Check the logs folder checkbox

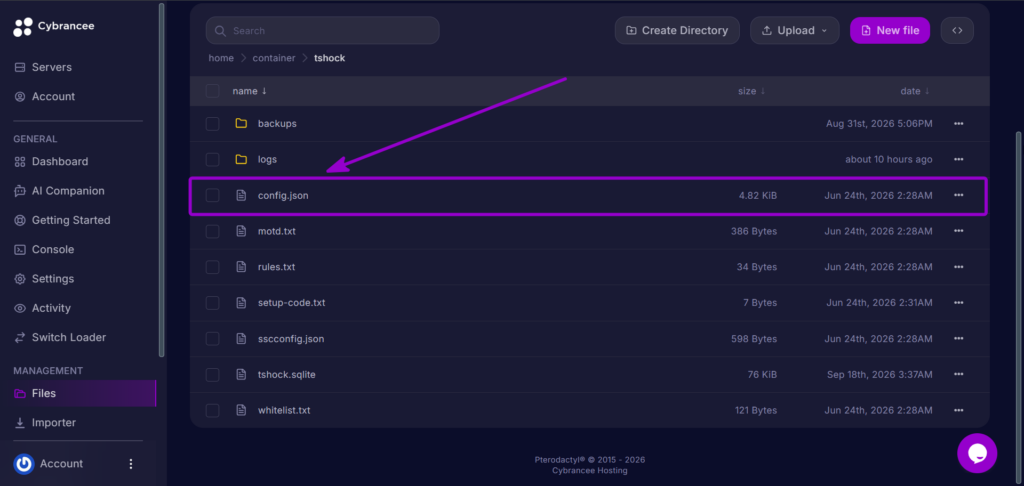tap(212, 159)
